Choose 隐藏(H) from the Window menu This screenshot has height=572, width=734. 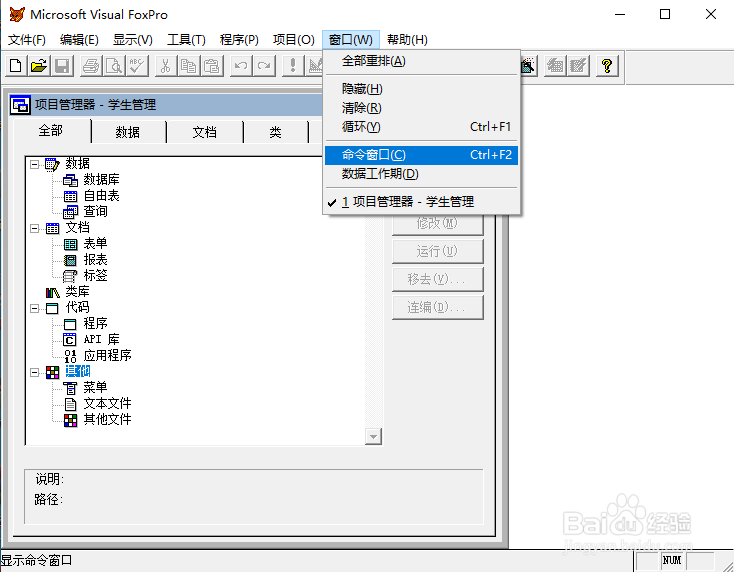(x=421, y=88)
